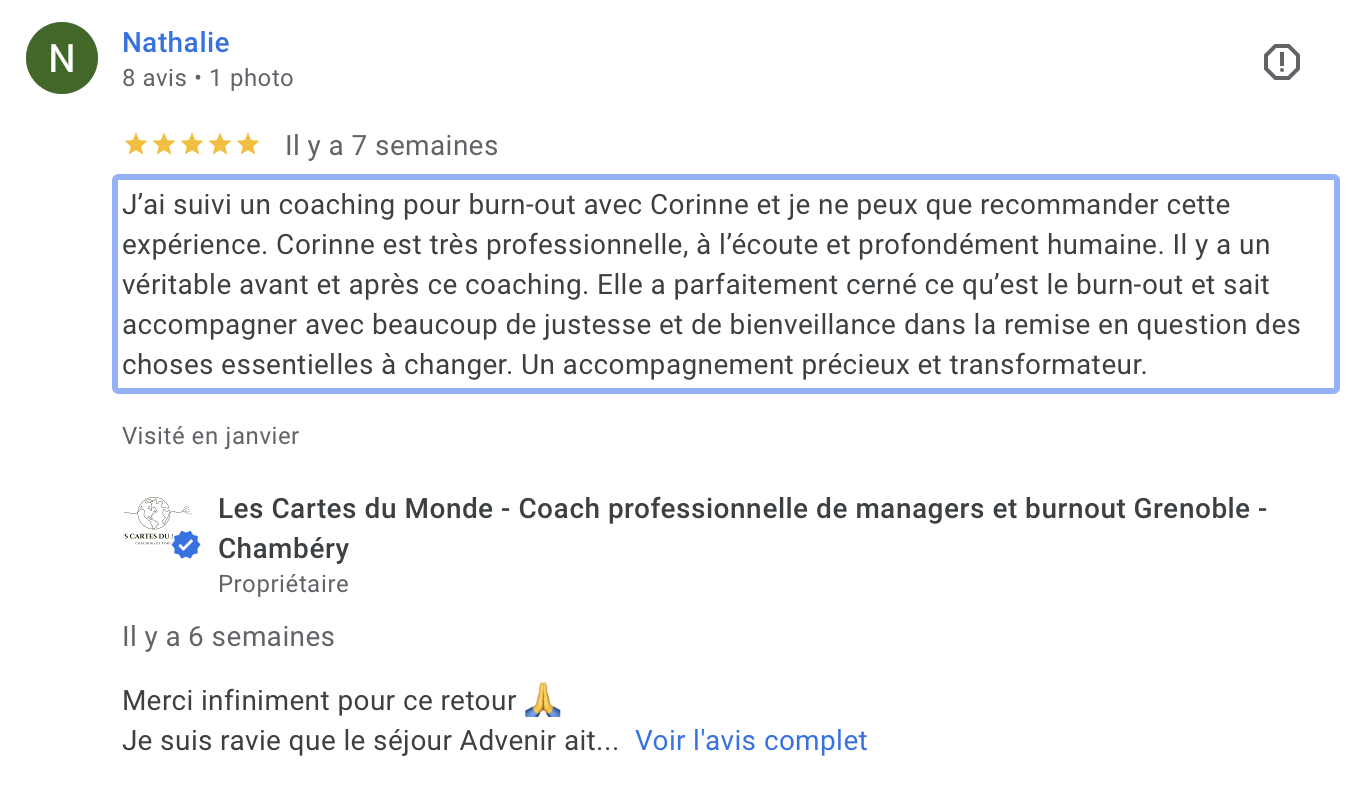The width and height of the screenshot is (1352, 786).
Task: Select the fifth gold star icon
Action: (248, 144)
